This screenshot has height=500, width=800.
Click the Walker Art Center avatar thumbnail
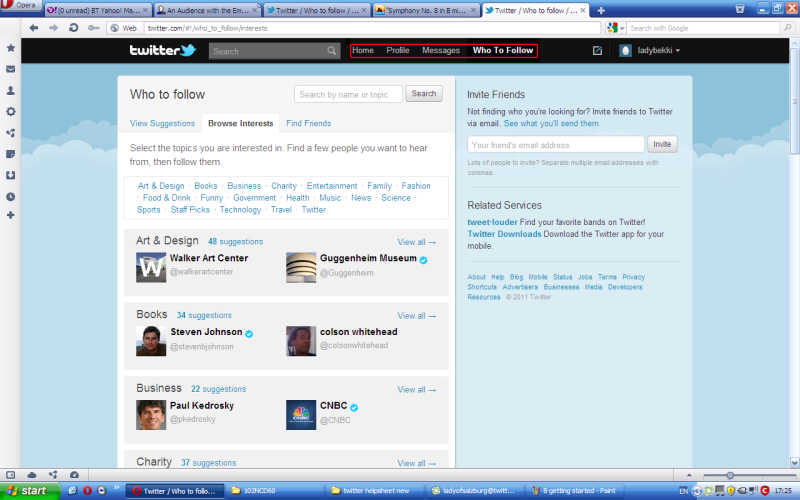(151, 267)
